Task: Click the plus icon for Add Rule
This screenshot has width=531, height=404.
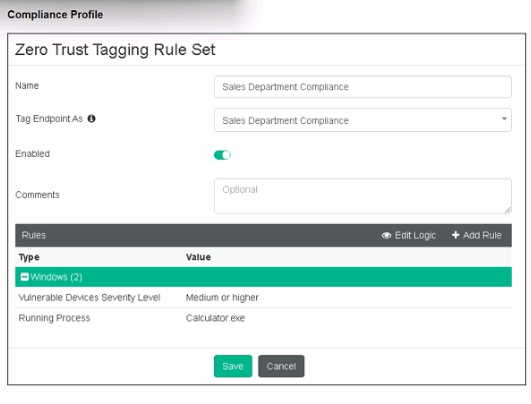Action: tap(455, 235)
